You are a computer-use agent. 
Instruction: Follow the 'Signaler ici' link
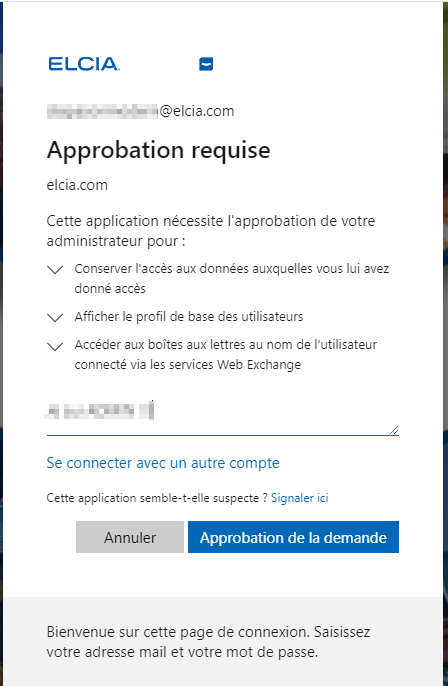(x=300, y=498)
